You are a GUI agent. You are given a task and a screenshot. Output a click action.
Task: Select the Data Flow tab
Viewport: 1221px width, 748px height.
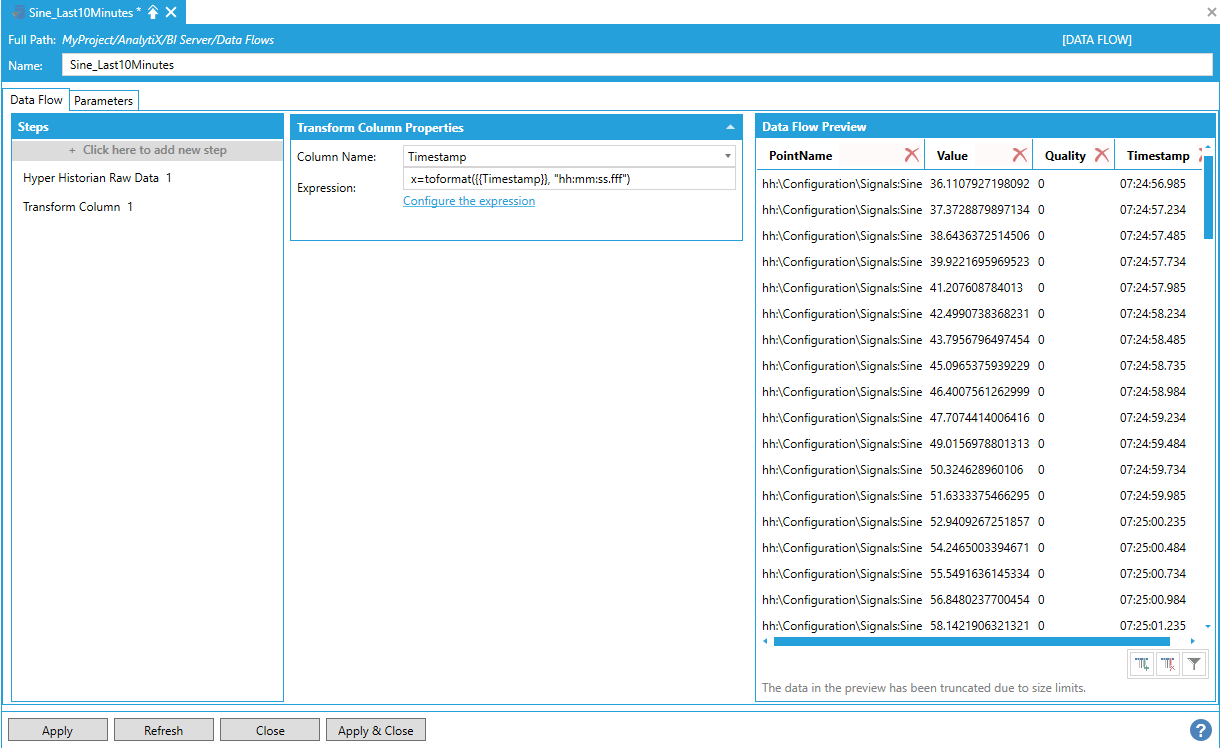click(37, 100)
